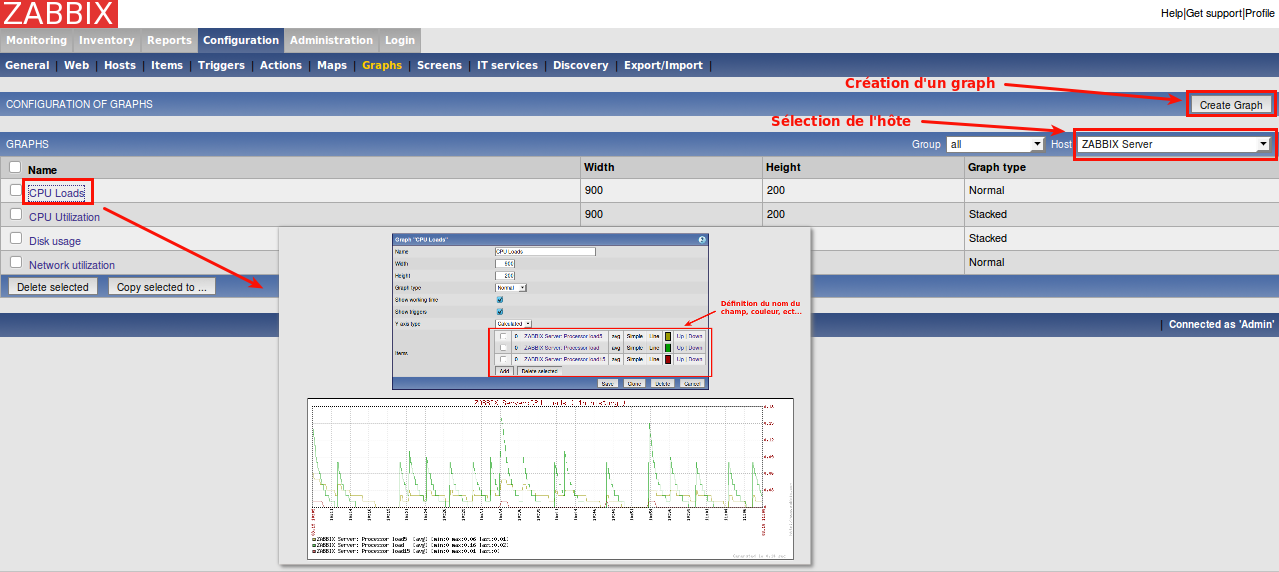Open the CPU Loads graph link

pos(57,193)
